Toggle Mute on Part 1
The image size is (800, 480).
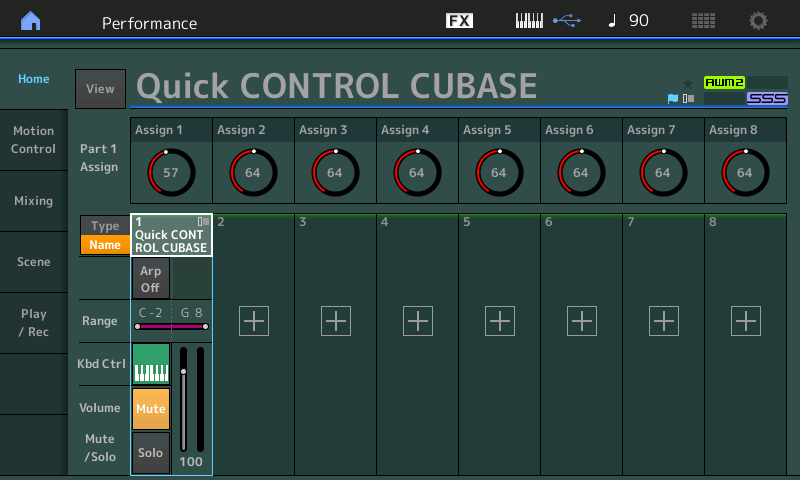point(150,409)
